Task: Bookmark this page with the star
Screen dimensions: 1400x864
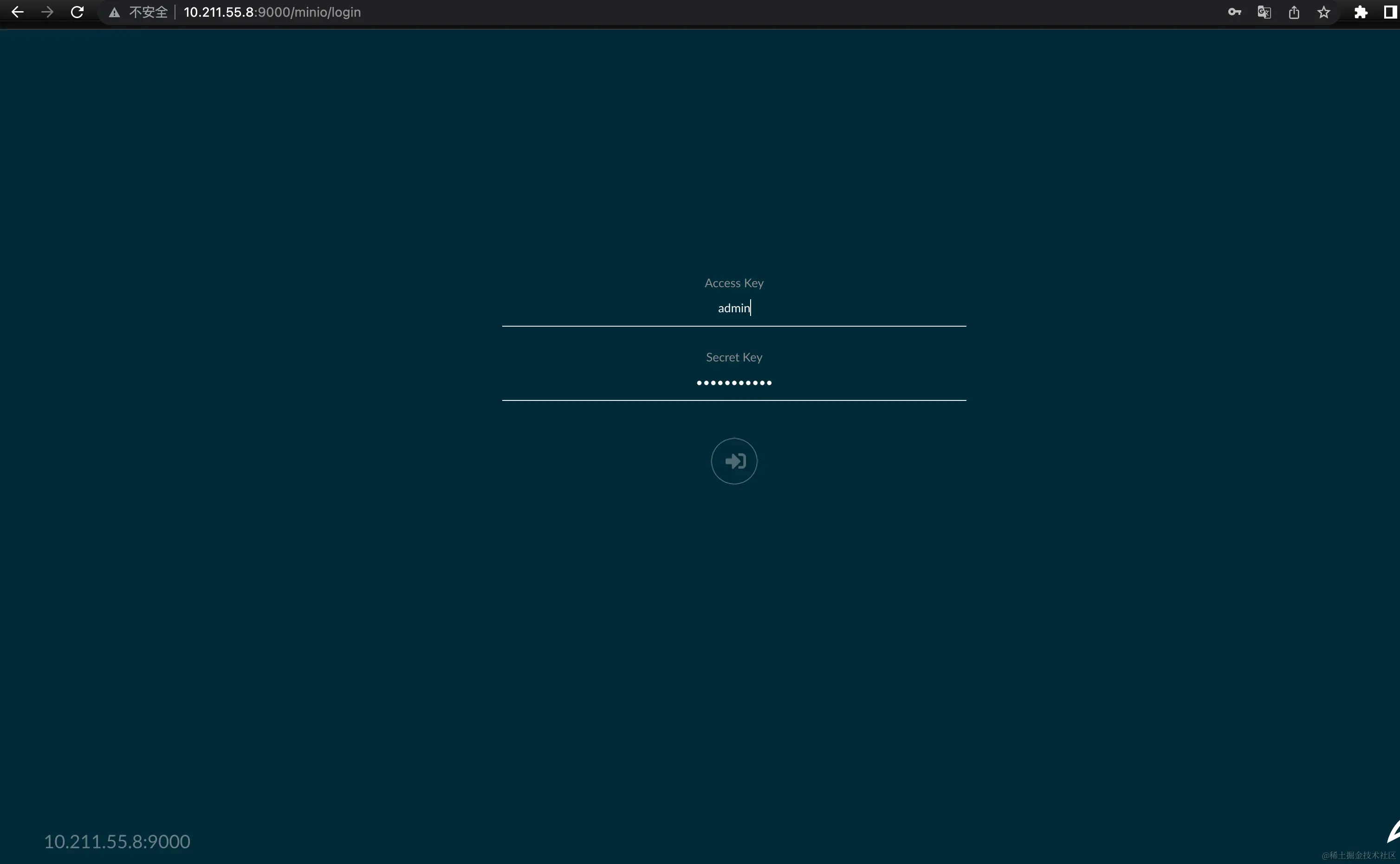Action: coord(1324,12)
